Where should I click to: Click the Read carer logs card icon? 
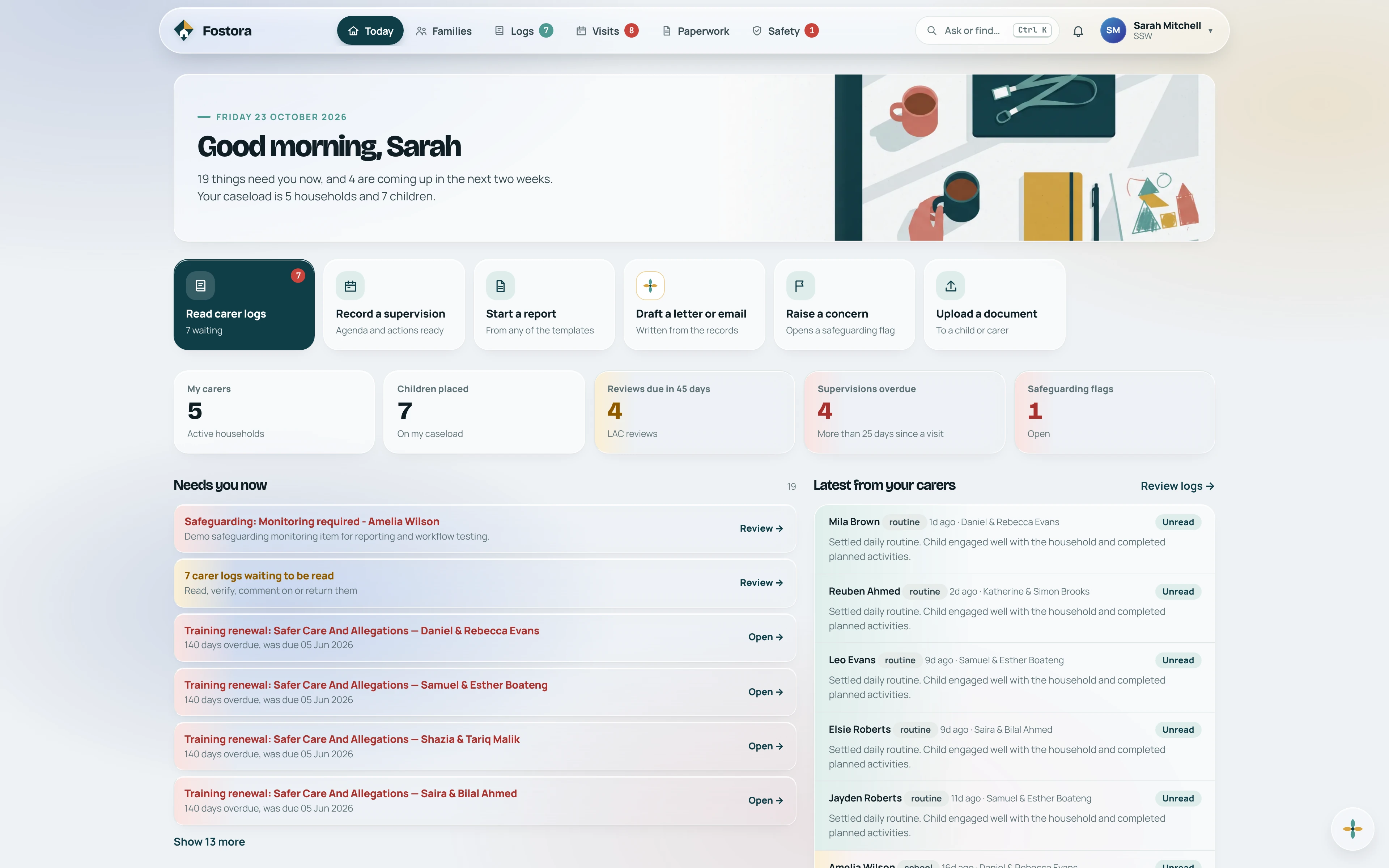coord(200,285)
